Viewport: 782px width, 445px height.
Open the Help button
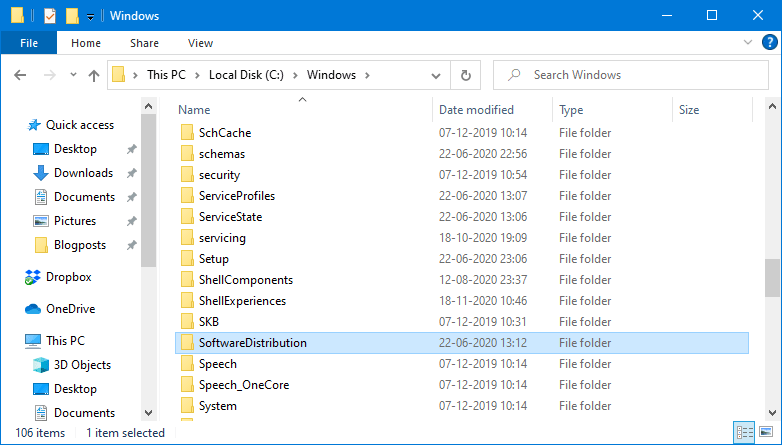(x=770, y=42)
